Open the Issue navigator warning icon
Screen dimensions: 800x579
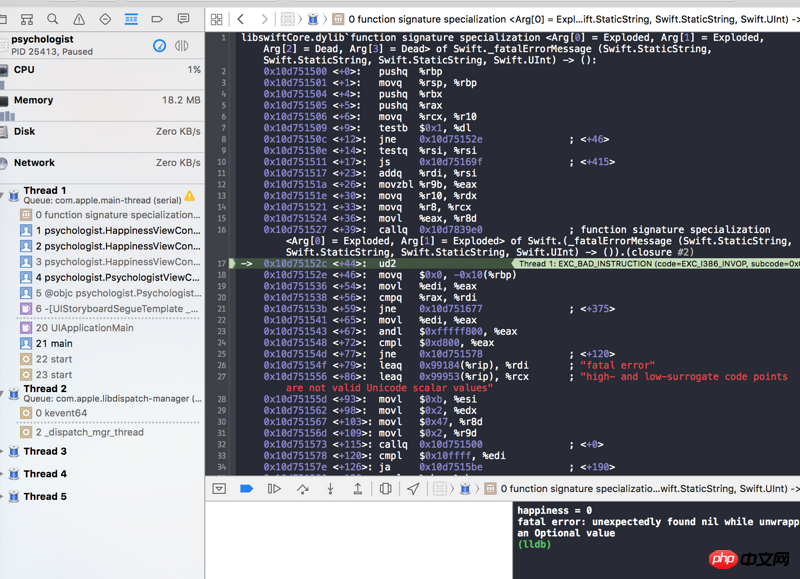[79, 19]
